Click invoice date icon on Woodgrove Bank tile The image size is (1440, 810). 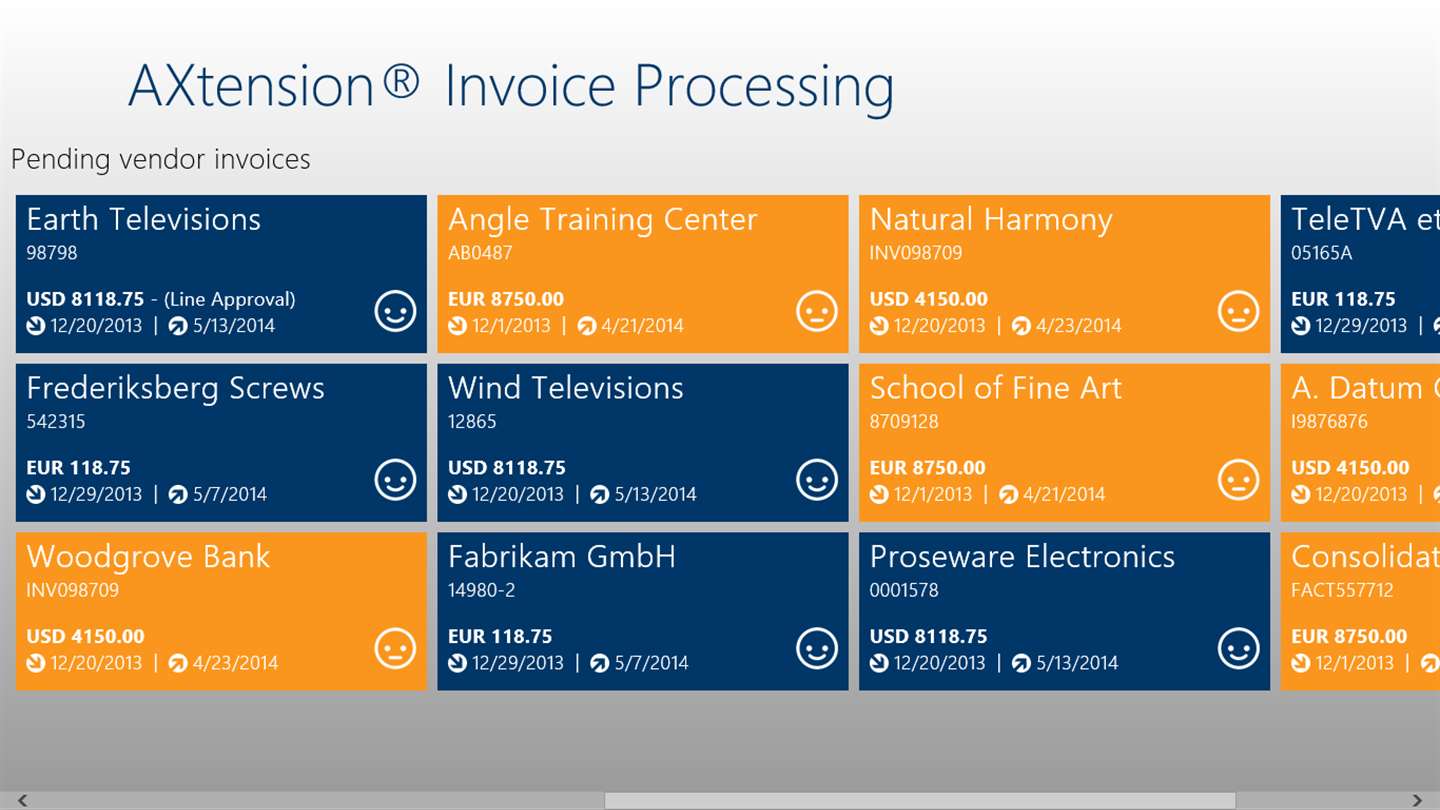[x=36, y=663]
